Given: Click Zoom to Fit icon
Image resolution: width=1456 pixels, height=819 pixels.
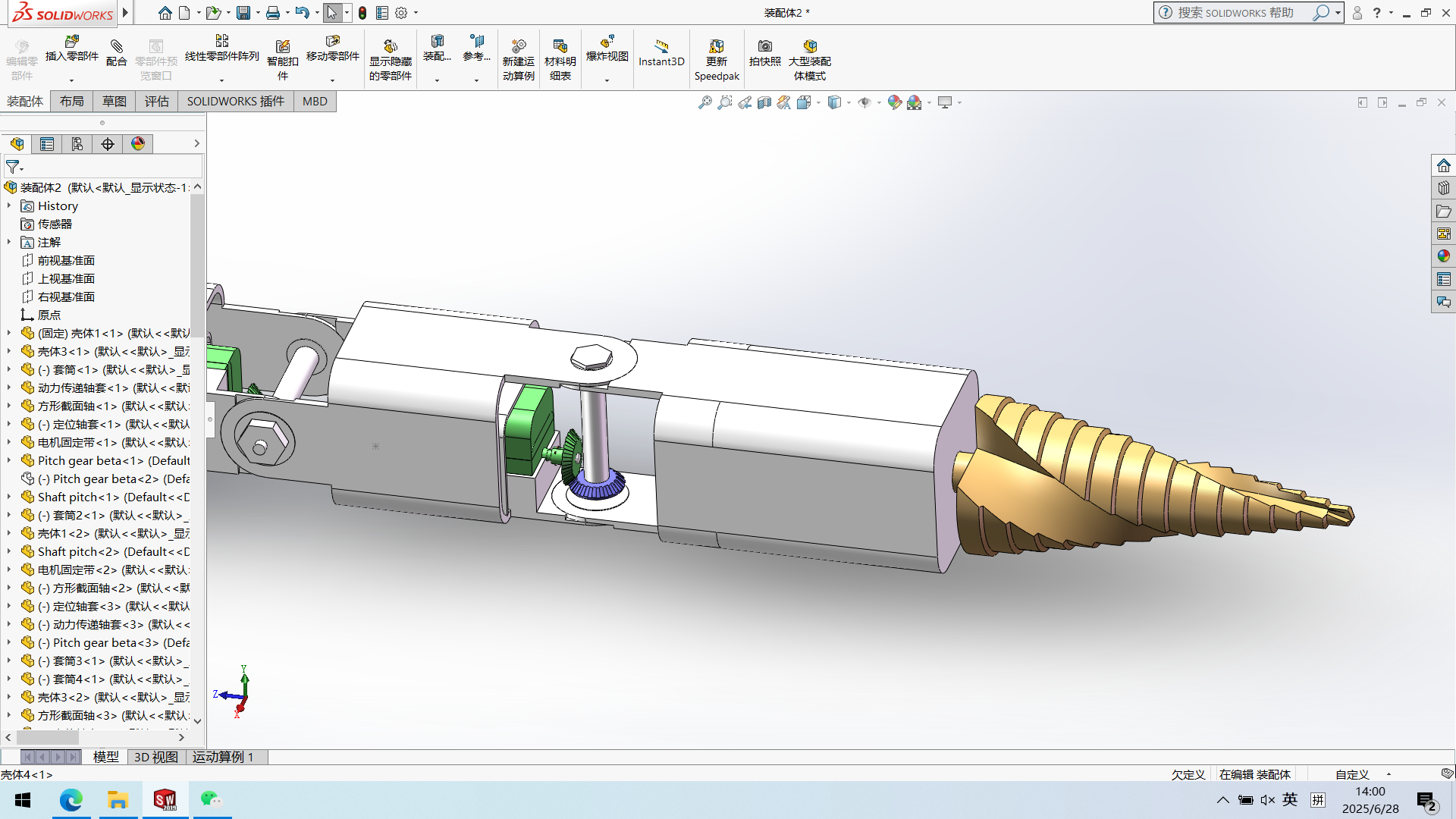Looking at the screenshot, I should click(704, 102).
